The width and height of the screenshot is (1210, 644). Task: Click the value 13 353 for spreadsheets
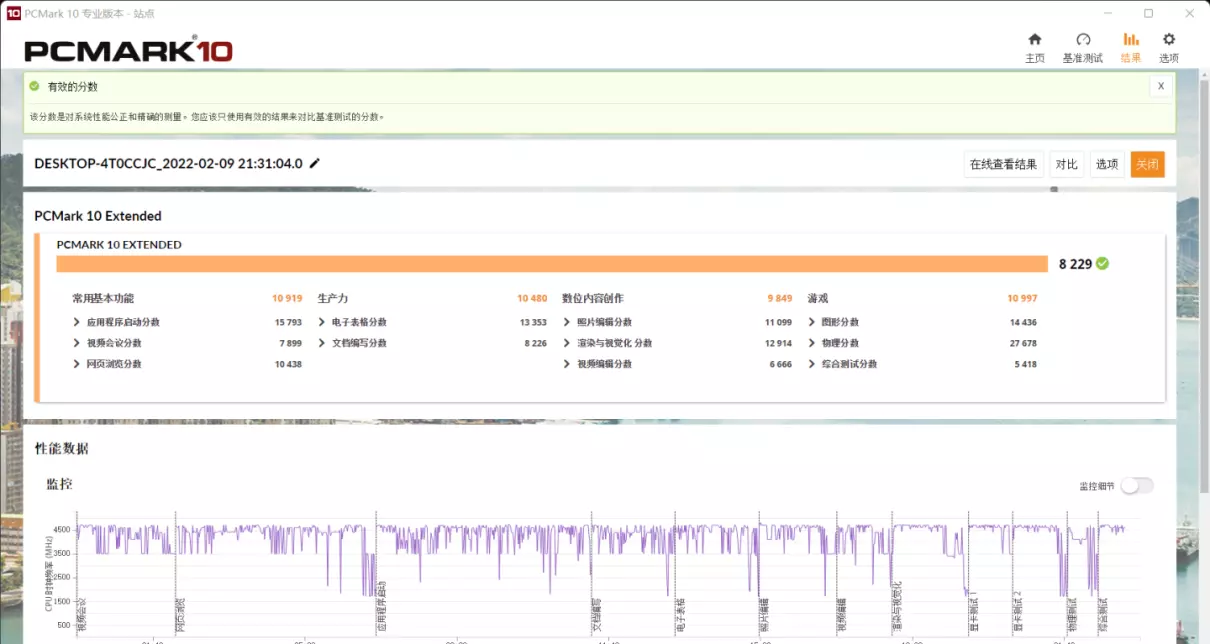[533, 322]
